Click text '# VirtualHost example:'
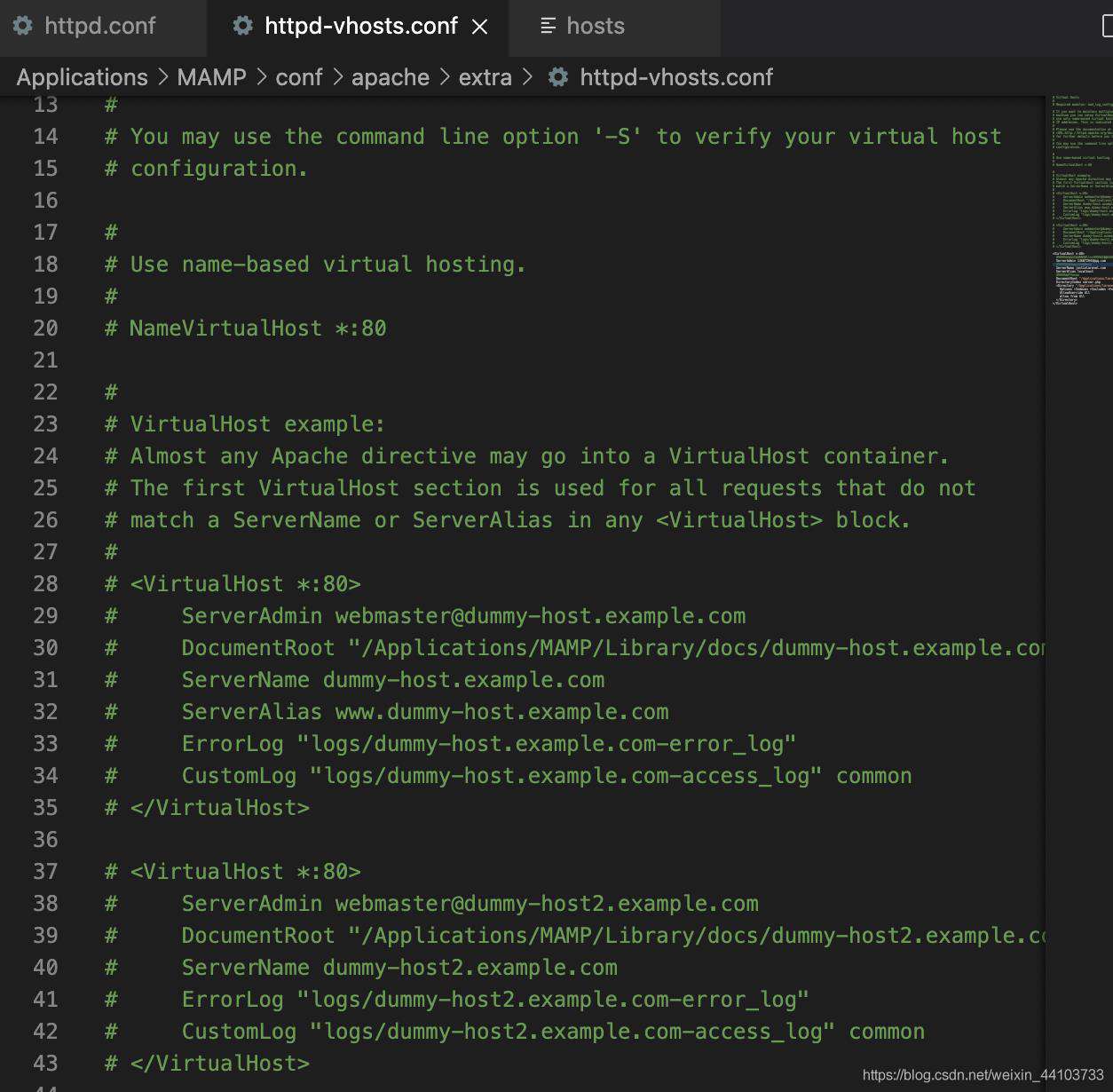 [x=245, y=424]
